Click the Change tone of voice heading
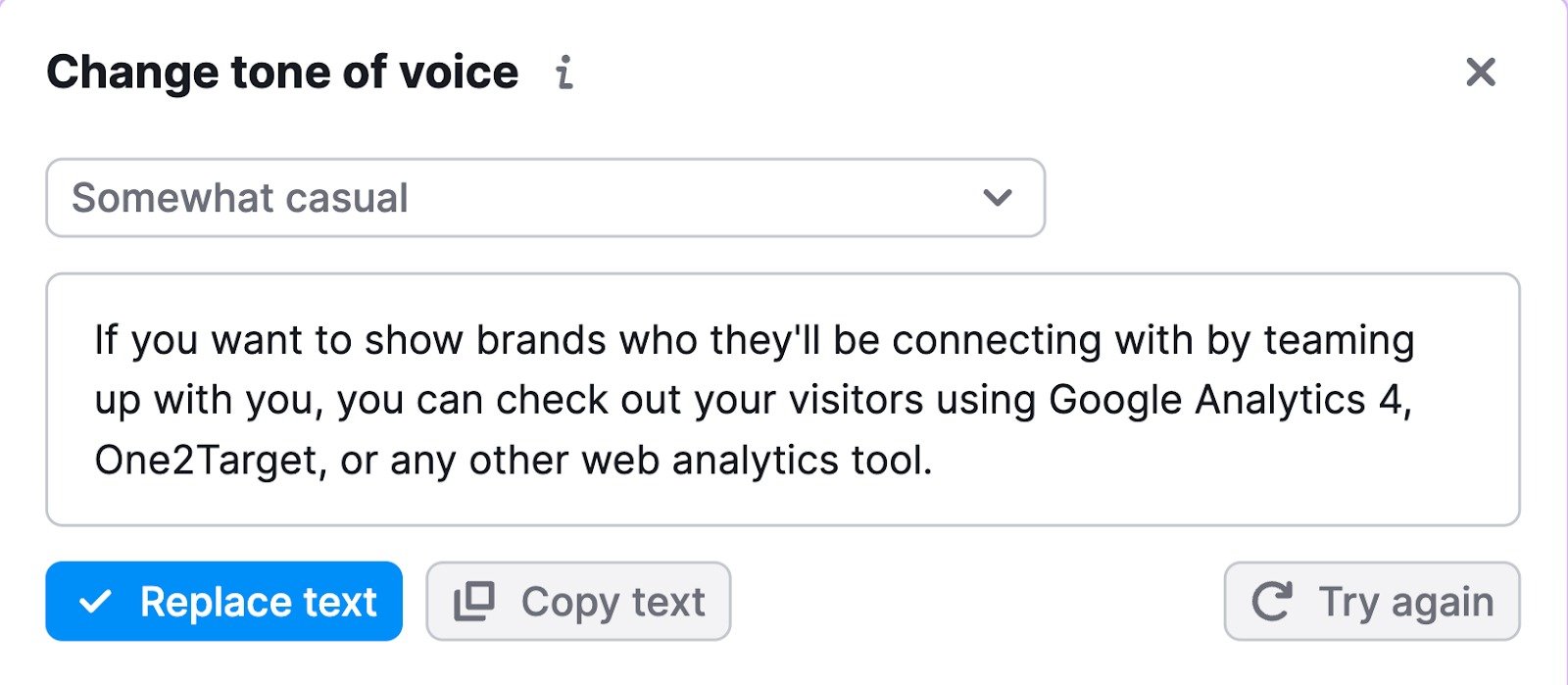 coord(282,70)
